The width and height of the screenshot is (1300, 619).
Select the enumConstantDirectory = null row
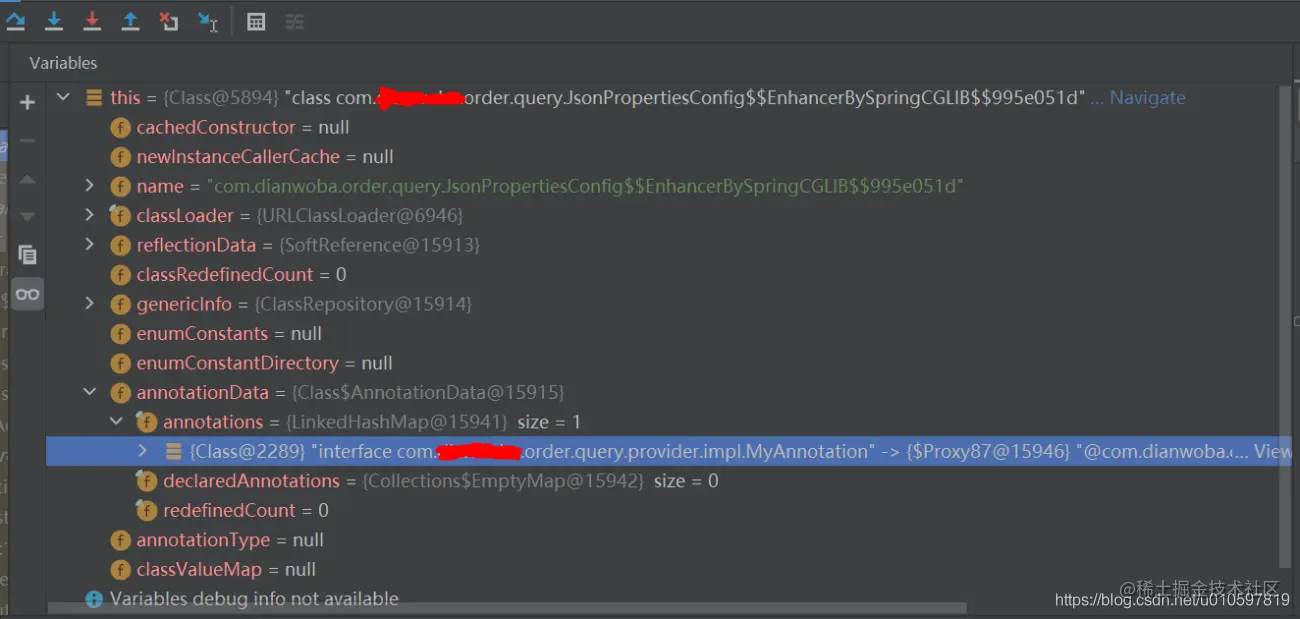pyautogui.click(x=662, y=363)
